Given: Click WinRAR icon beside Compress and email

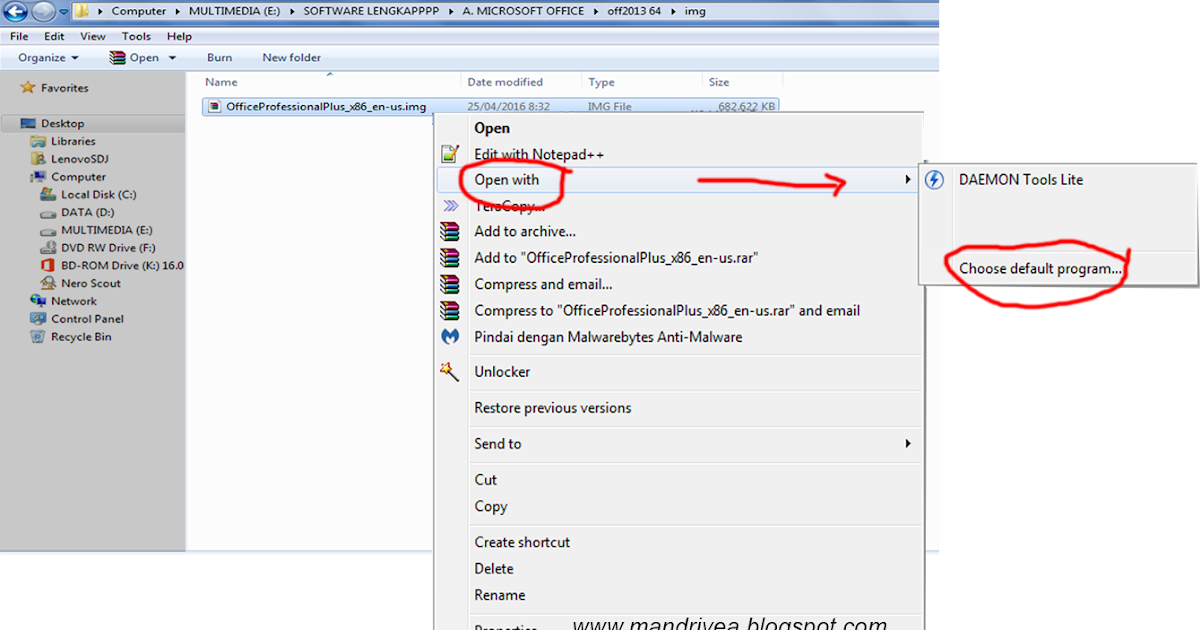Looking at the screenshot, I should point(450,284).
